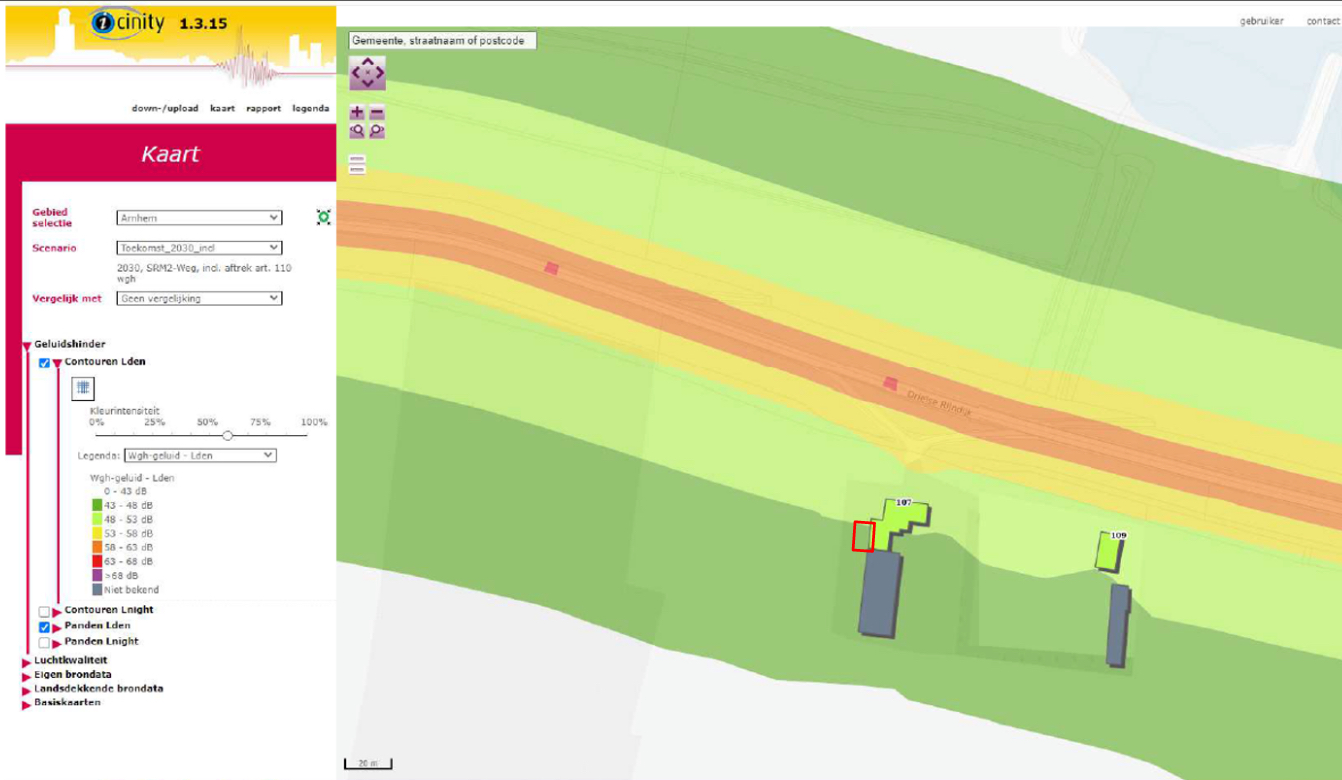
Task: Collapse the Geluidshinder section
Action: 27,346
